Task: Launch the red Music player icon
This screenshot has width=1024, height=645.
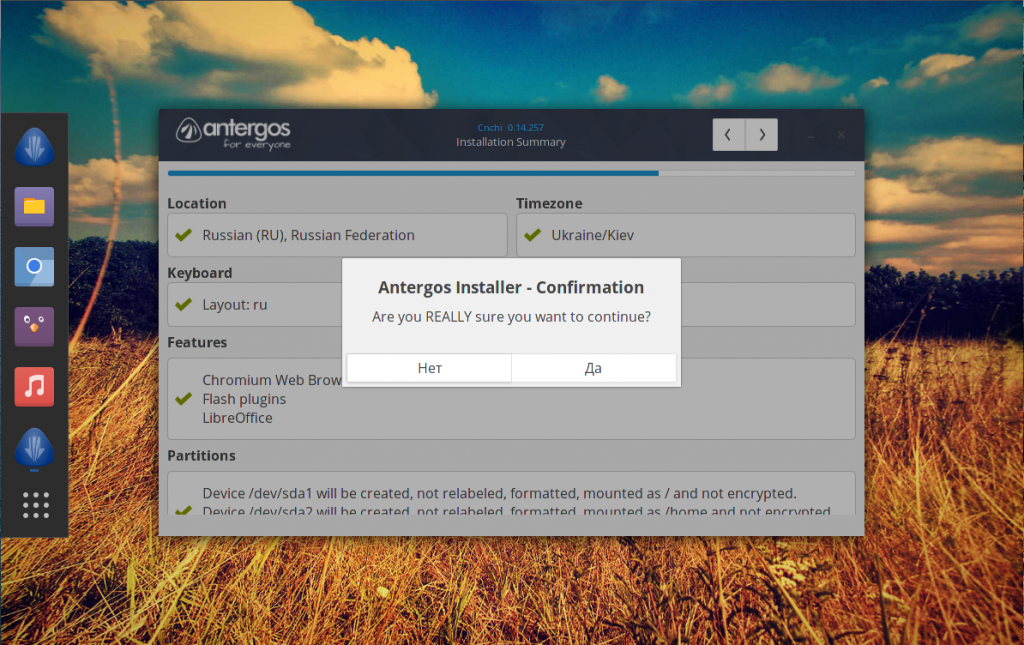Action: pos(34,386)
